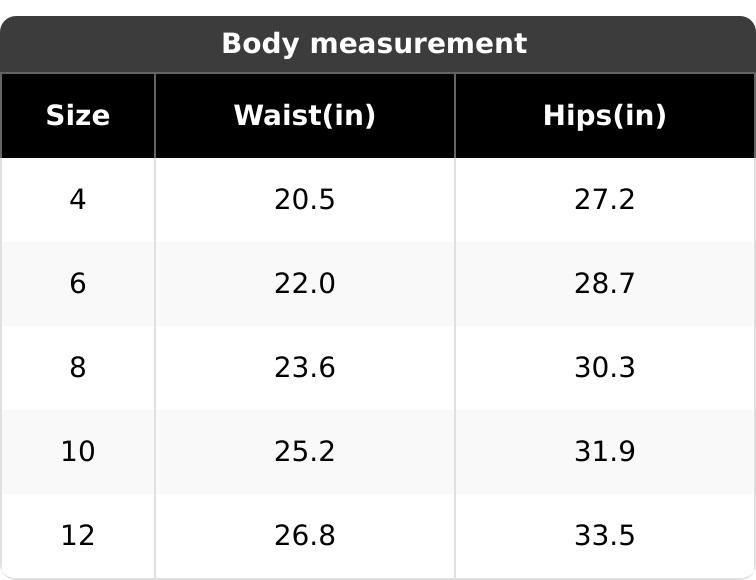
Task: Select the Size column header
Action: click(x=78, y=116)
